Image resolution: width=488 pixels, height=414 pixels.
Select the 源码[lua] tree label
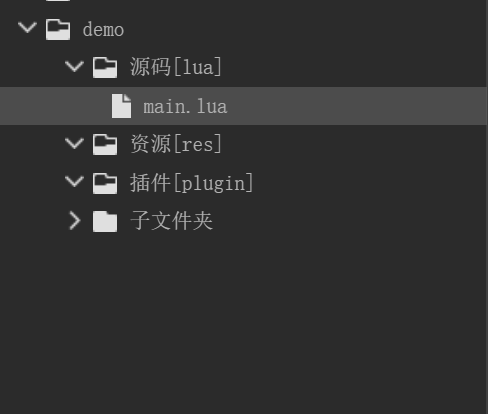(x=176, y=67)
